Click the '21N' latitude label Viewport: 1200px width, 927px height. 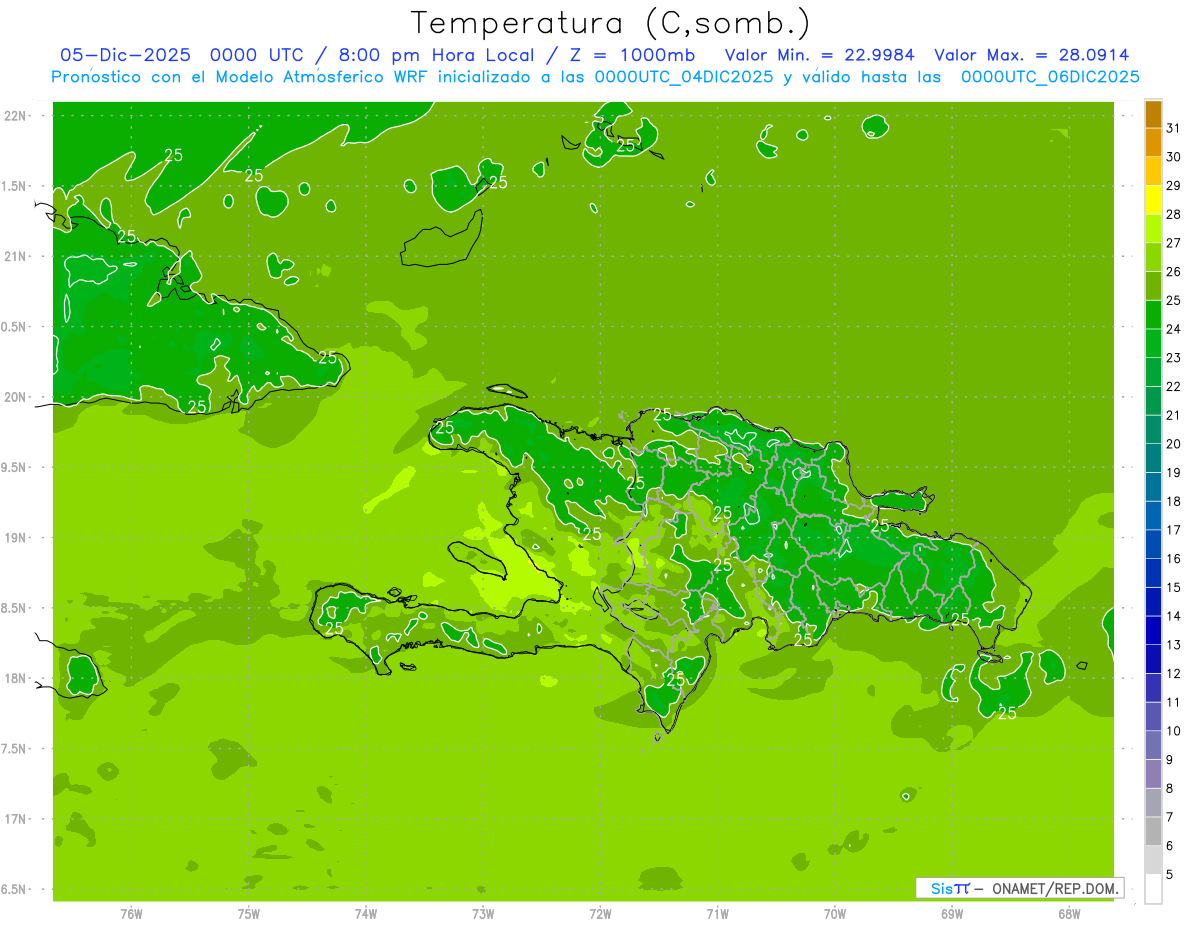(x=16, y=257)
